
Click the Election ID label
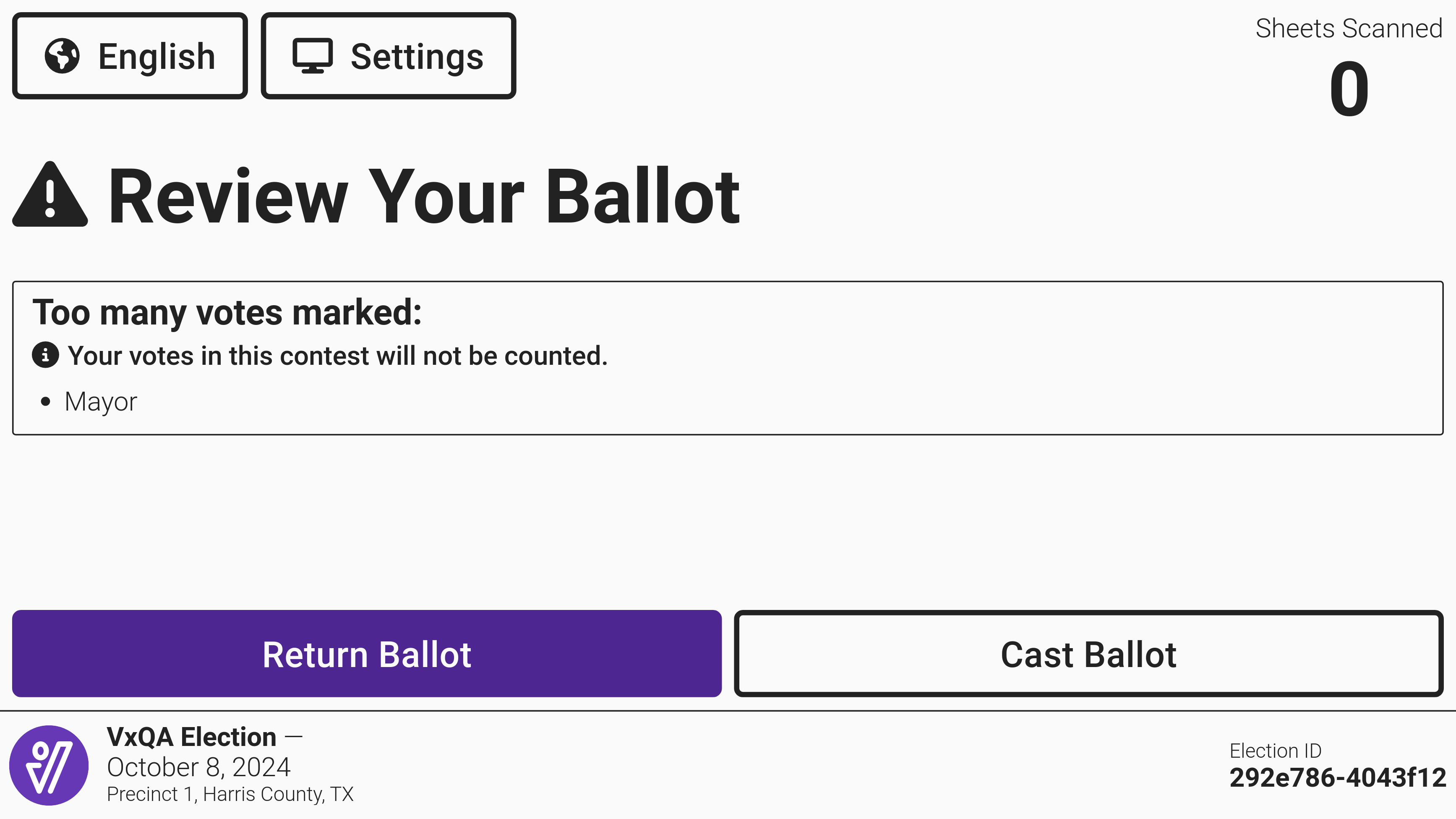[1275, 751]
